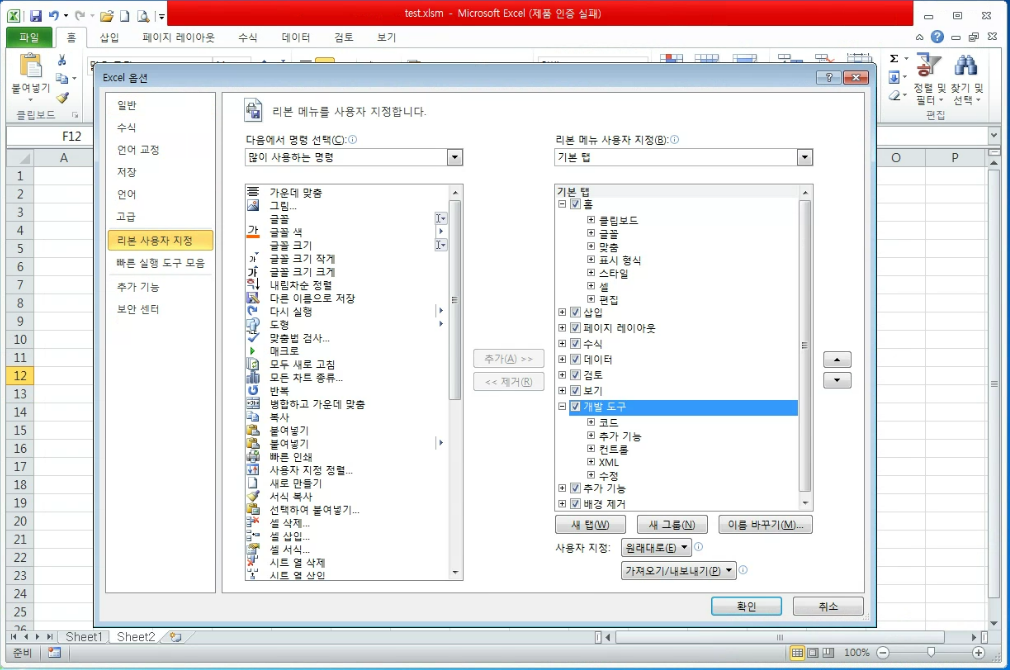Click the 새 그룹 button

pos(672,525)
